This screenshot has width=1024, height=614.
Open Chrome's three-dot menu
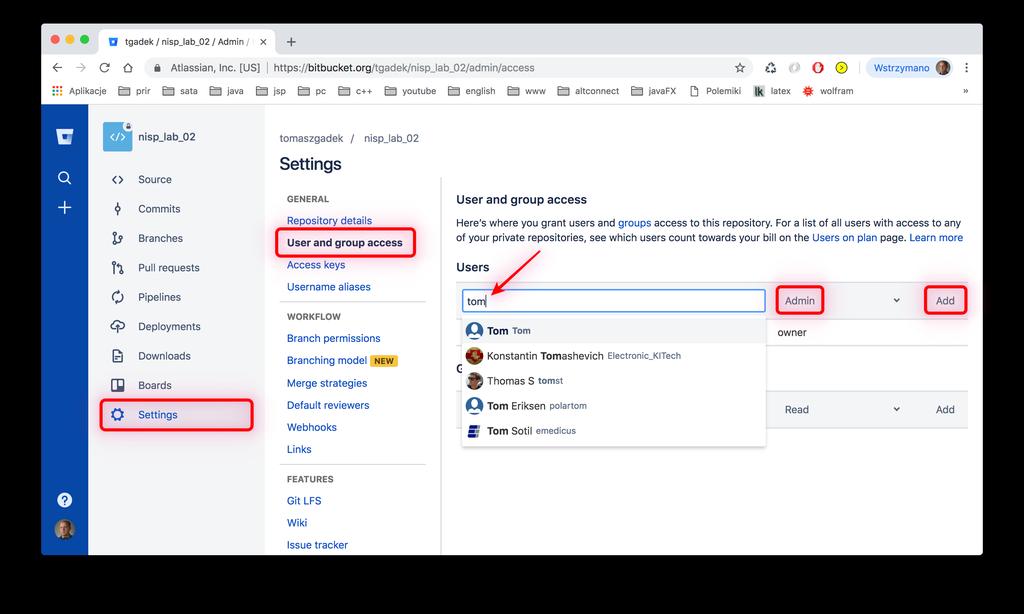coord(967,67)
